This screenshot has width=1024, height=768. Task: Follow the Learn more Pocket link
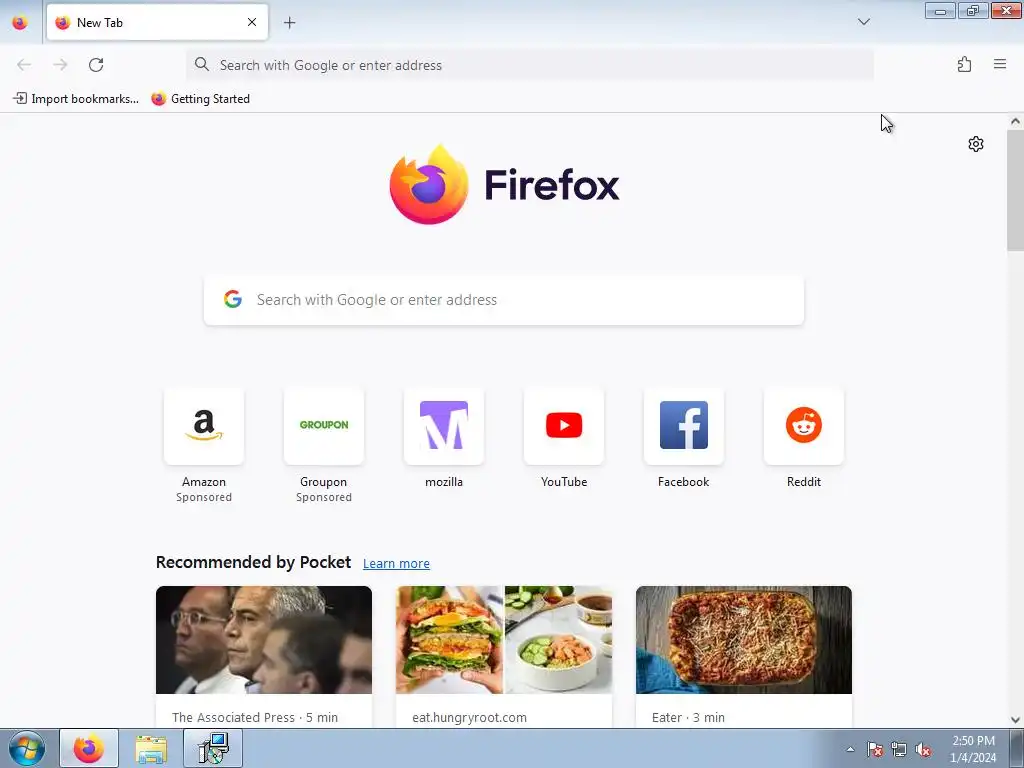pos(396,563)
